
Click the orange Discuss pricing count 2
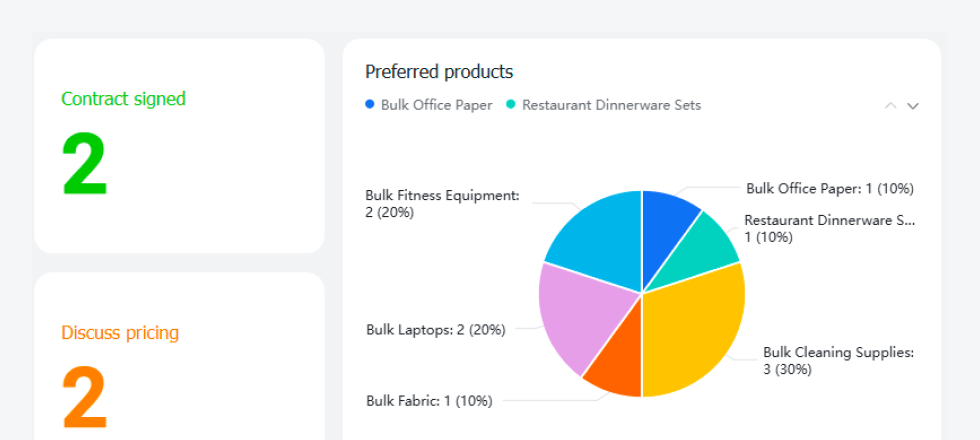(84, 398)
